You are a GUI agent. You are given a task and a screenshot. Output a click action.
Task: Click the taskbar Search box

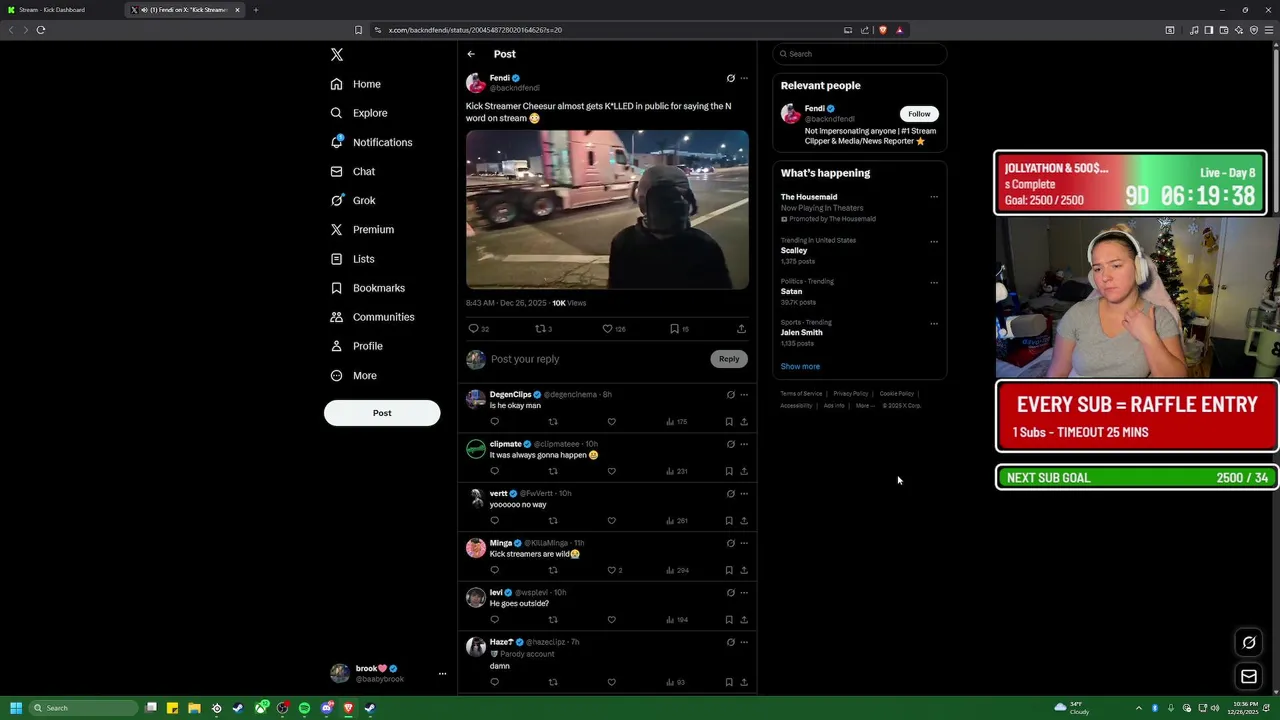pos(84,708)
